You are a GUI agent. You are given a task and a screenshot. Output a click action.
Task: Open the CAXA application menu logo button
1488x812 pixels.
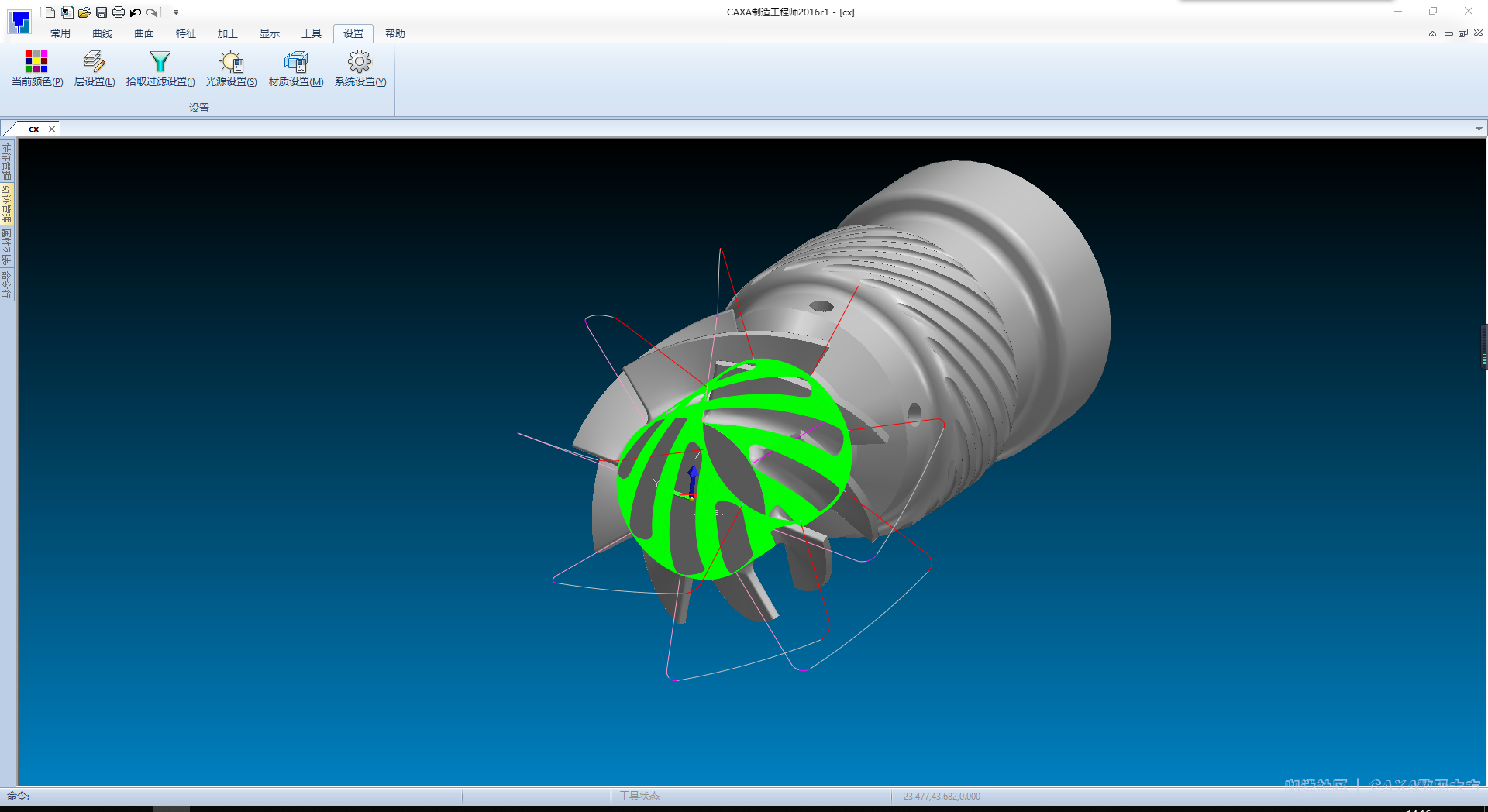[20, 22]
